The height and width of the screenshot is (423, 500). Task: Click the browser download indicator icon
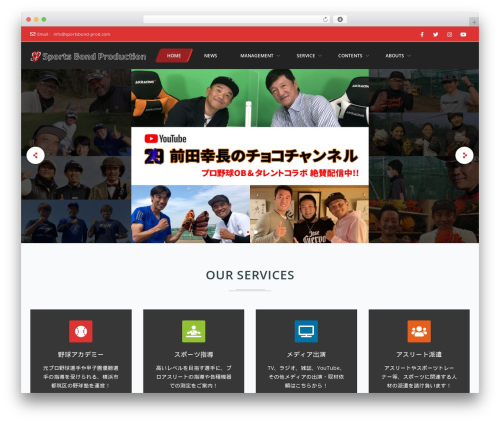click(x=340, y=20)
